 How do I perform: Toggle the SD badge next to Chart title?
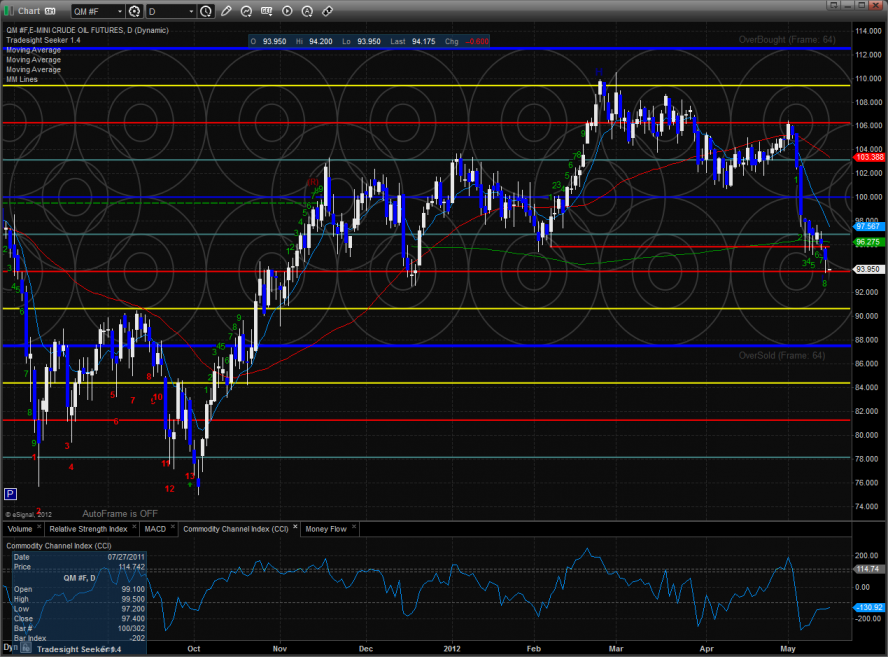click(50, 12)
